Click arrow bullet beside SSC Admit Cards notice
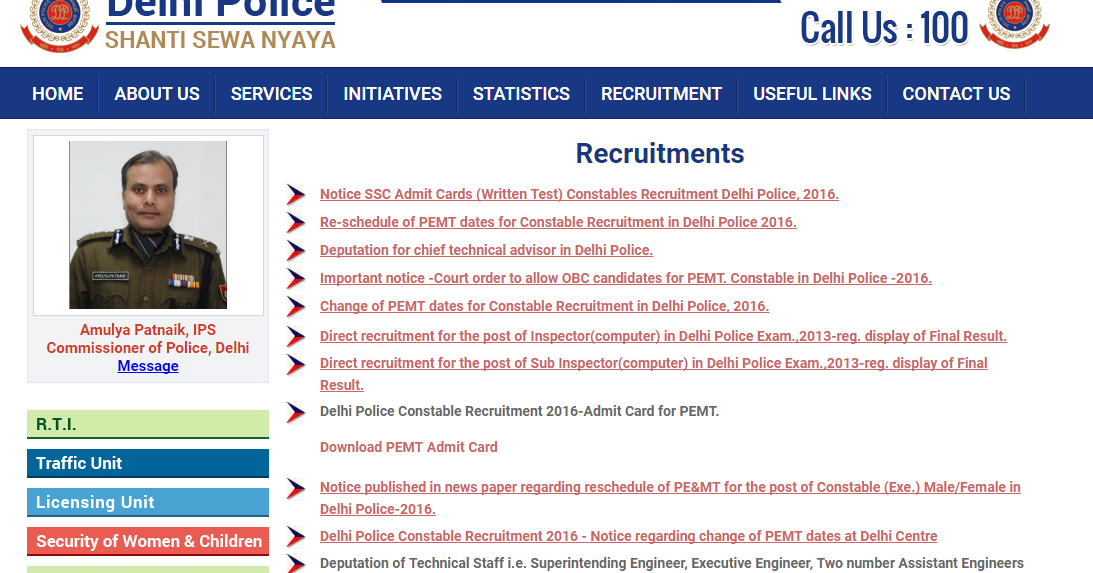 [x=296, y=194]
